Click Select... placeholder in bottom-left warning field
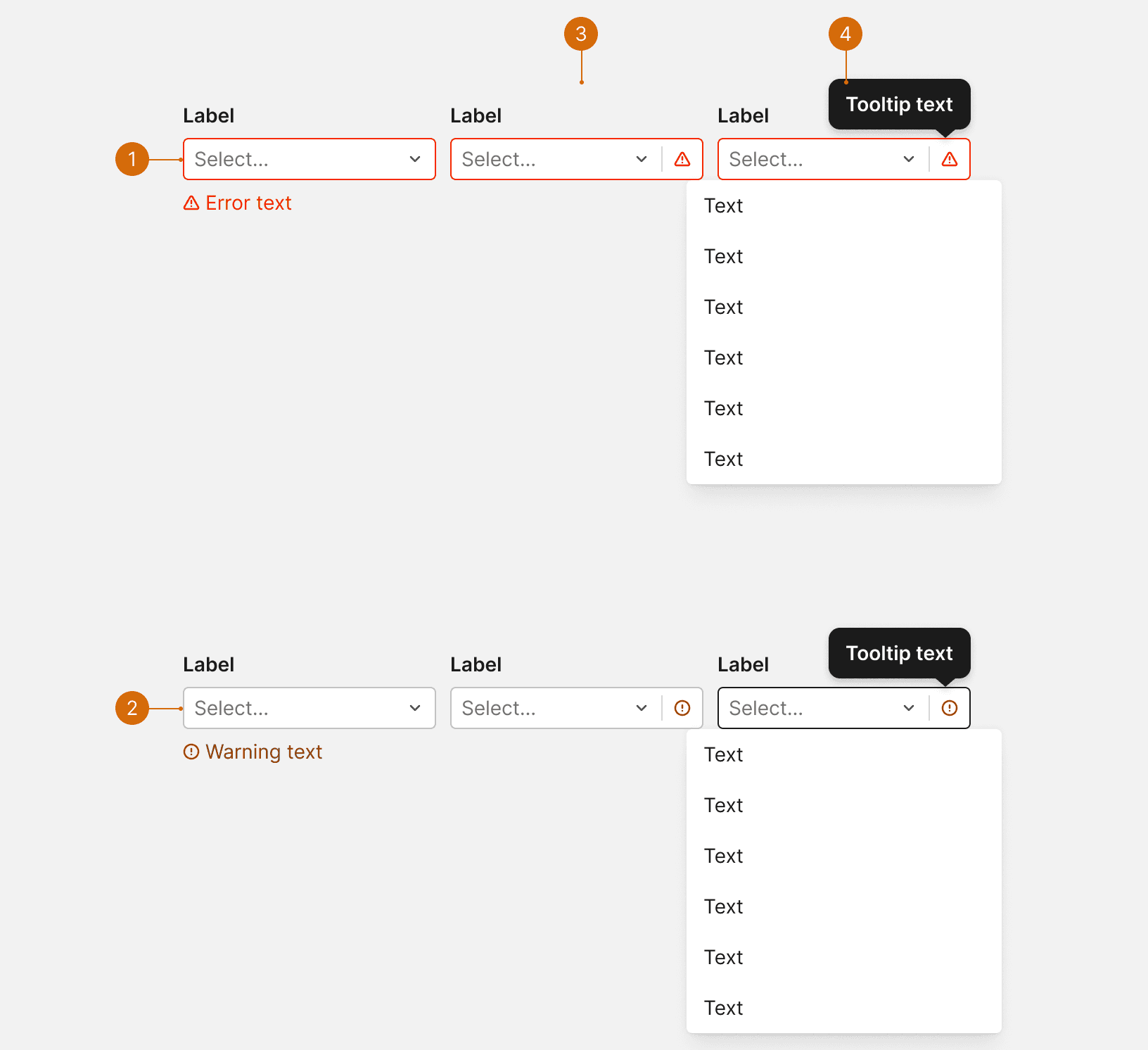The height and width of the screenshot is (1050, 1148). (231, 708)
